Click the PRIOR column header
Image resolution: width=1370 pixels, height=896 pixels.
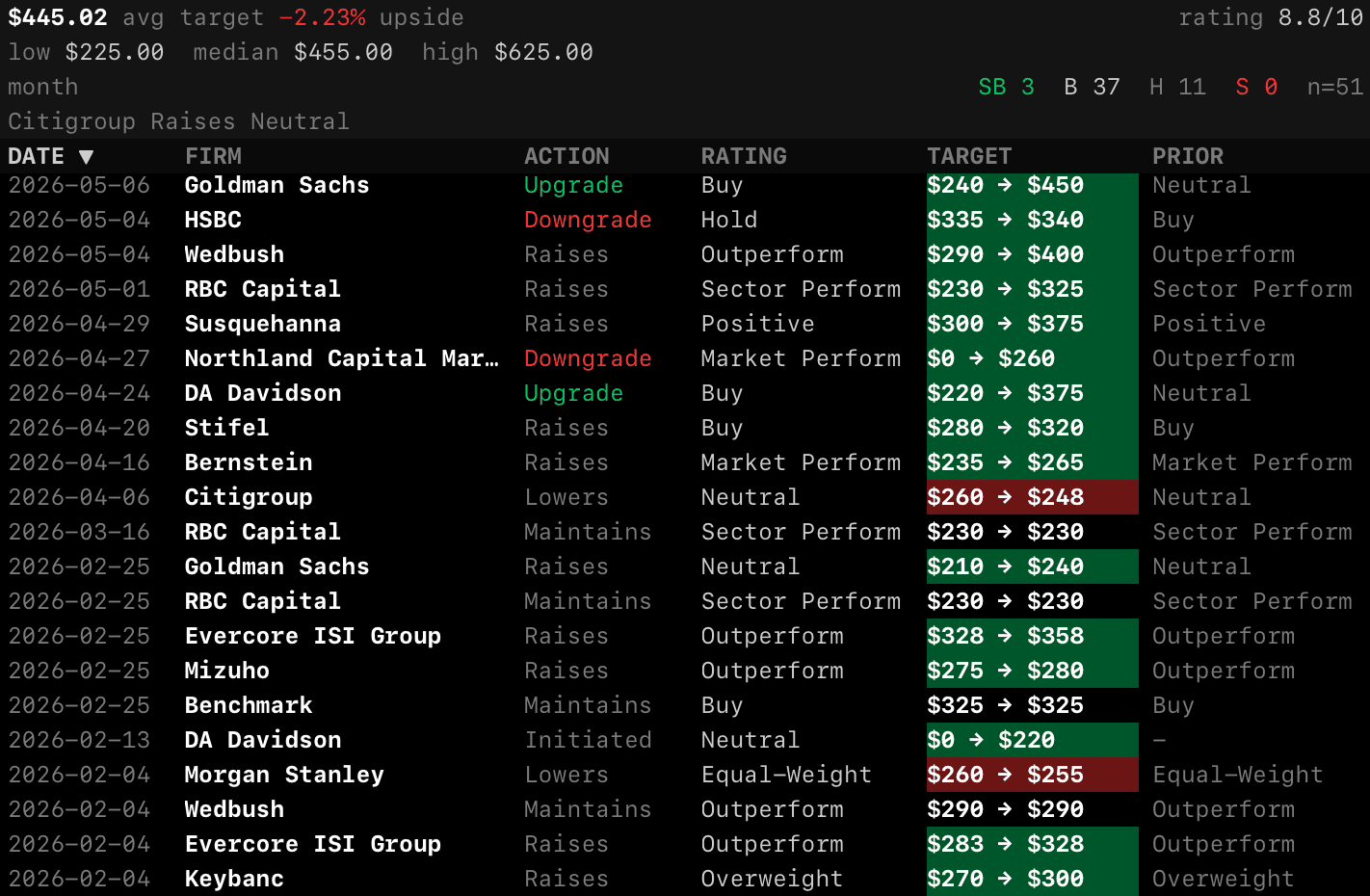pos(1188,156)
